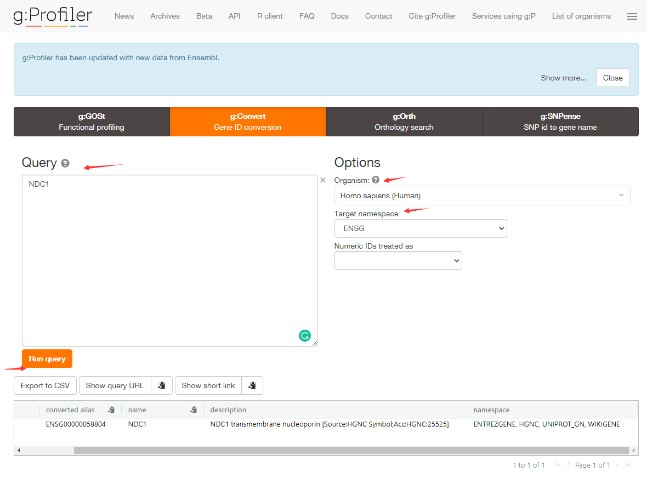Open API in the top navigation
This screenshot has width=647, height=478.
tap(234, 16)
